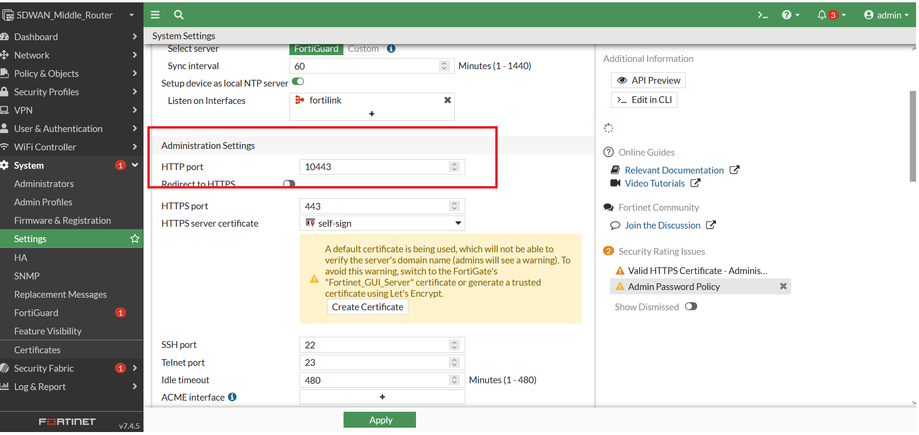Click the HTTP port stepper arrows
Viewport: 919px width, 435px height.
(454, 166)
